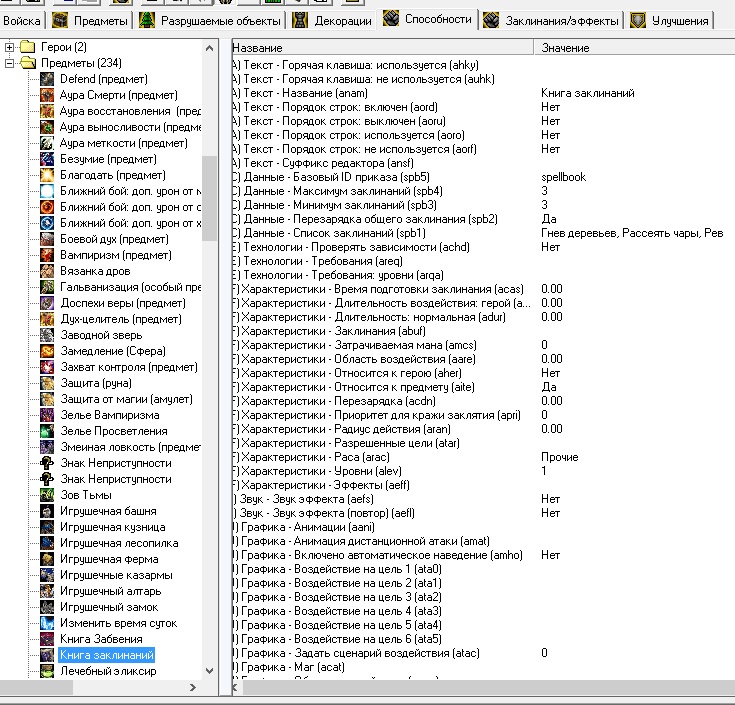Click the Вязанка дров icon

pos(47,271)
